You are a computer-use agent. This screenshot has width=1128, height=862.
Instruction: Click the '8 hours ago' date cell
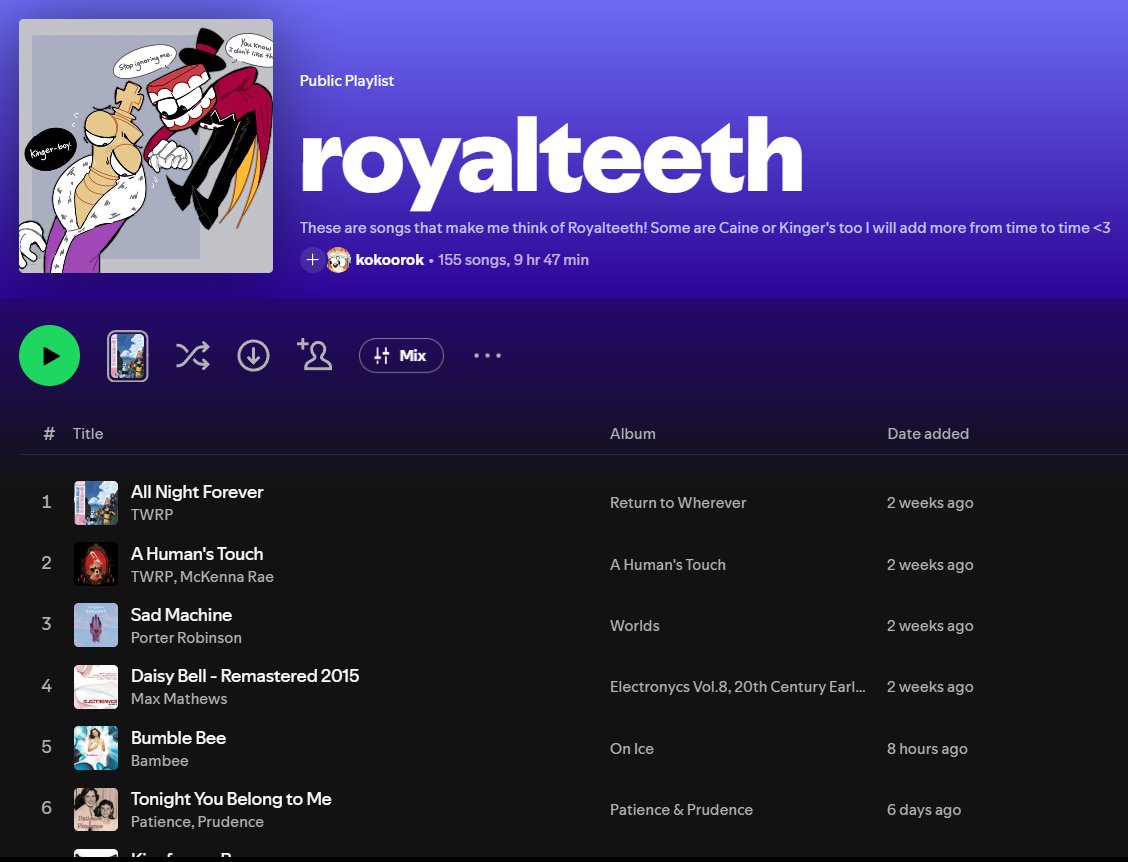[x=927, y=749]
